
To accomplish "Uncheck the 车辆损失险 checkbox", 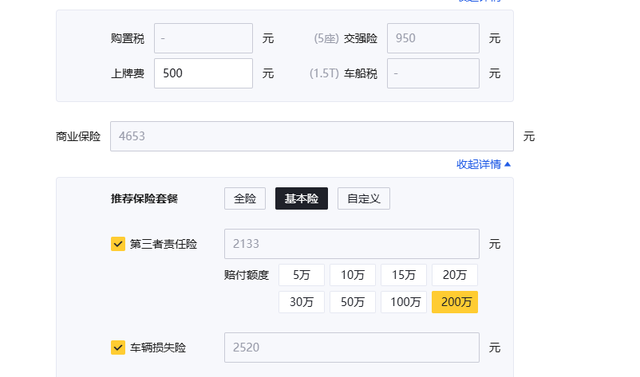I will (x=118, y=348).
